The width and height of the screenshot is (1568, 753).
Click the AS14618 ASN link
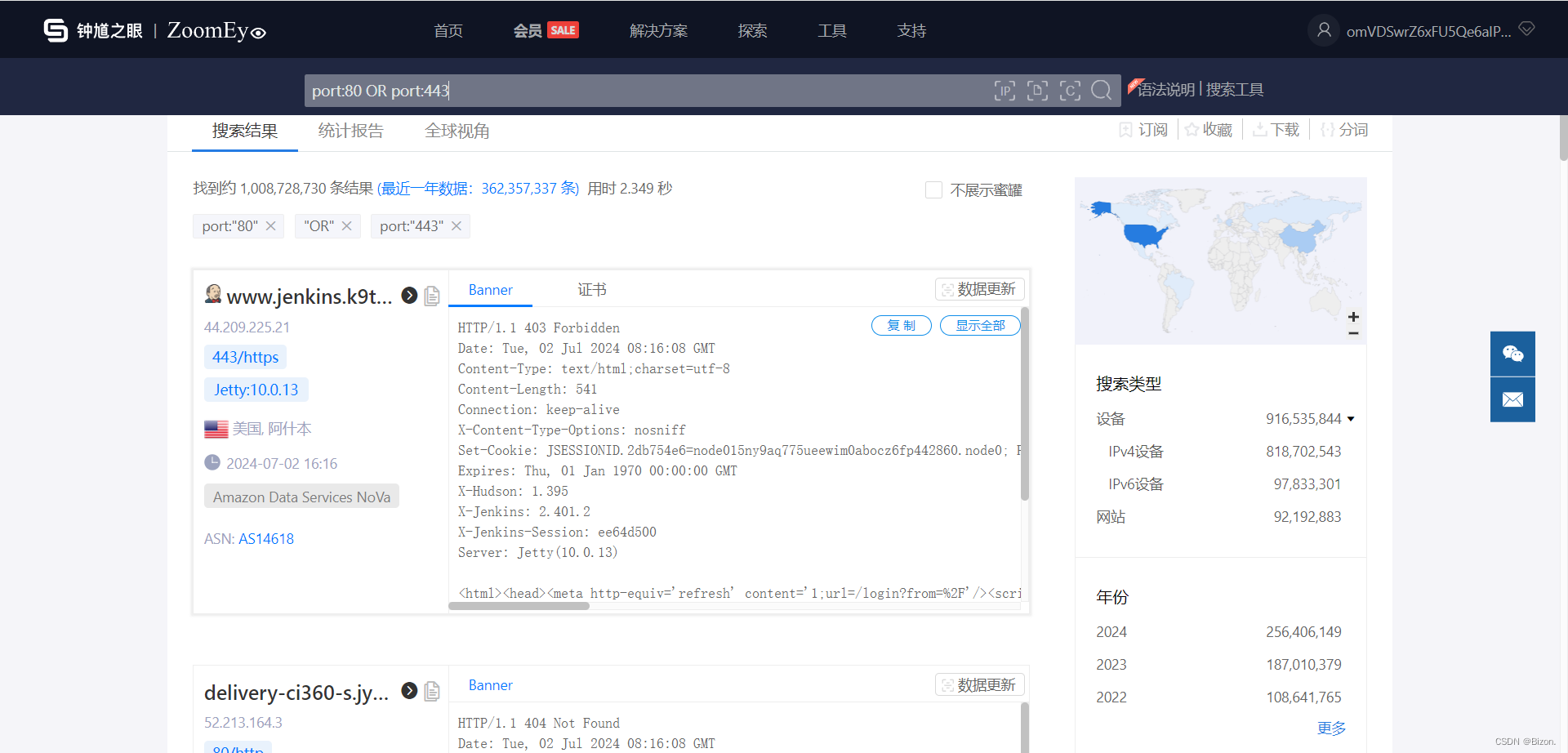click(266, 539)
